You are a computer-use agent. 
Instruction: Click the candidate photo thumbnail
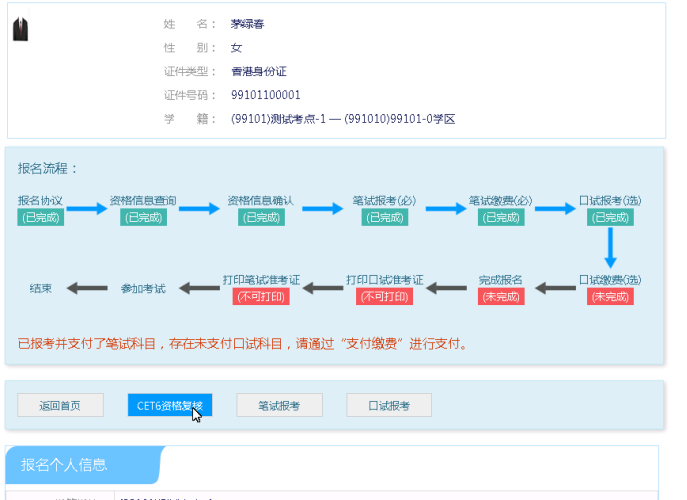[20, 30]
